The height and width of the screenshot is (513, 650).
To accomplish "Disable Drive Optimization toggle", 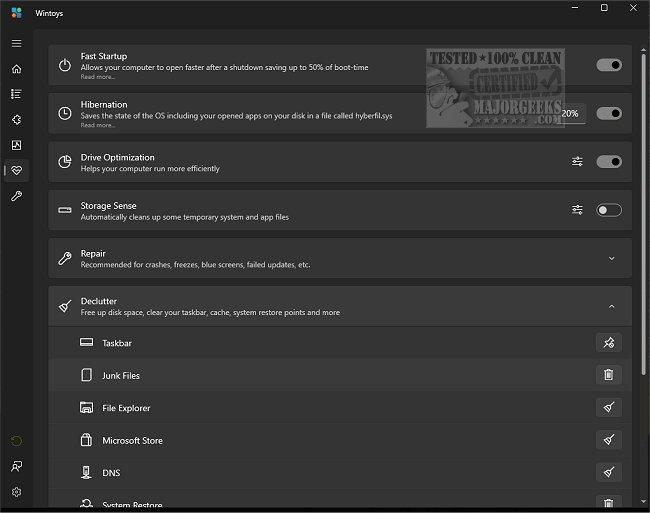I will tap(609, 162).
